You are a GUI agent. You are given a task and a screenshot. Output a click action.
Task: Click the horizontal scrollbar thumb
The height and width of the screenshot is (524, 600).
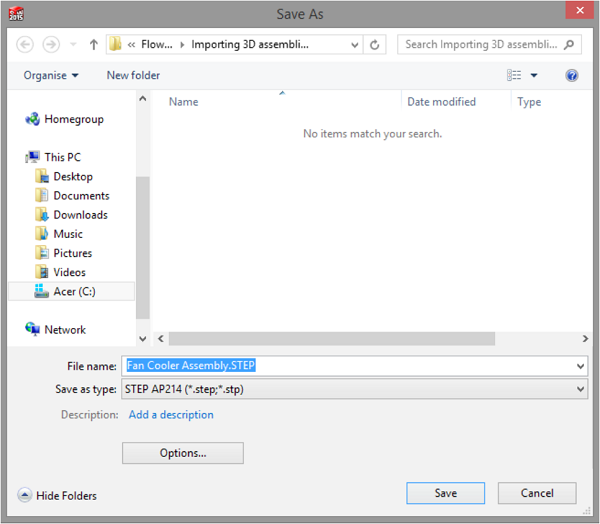(332, 339)
